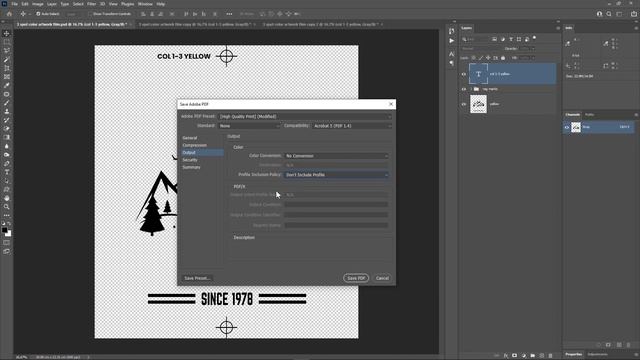Select the Crop tool
Screen dimensions: 640x360
[x=7, y=68]
